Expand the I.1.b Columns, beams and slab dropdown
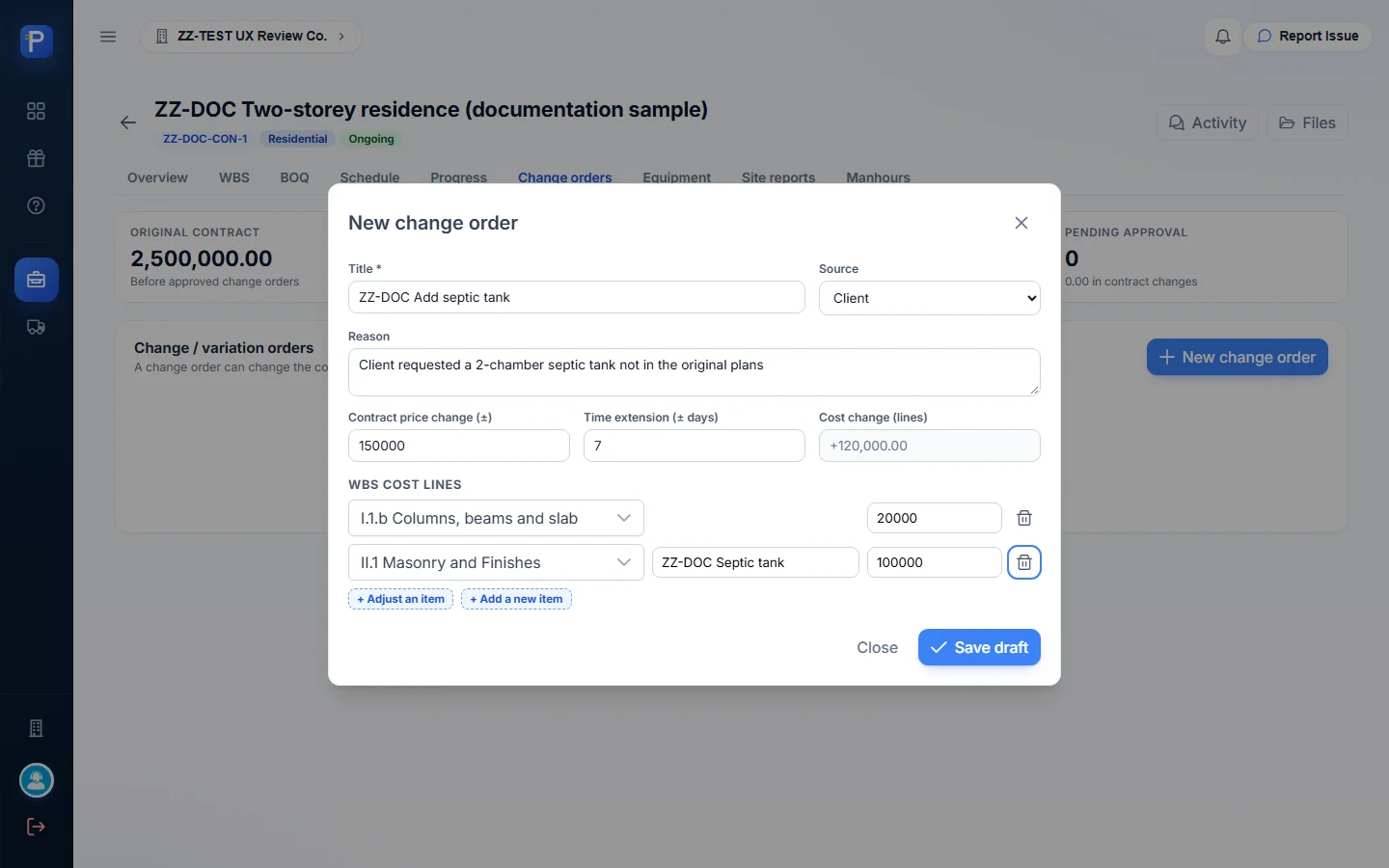This screenshot has width=1389, height=868. (496, 518)
